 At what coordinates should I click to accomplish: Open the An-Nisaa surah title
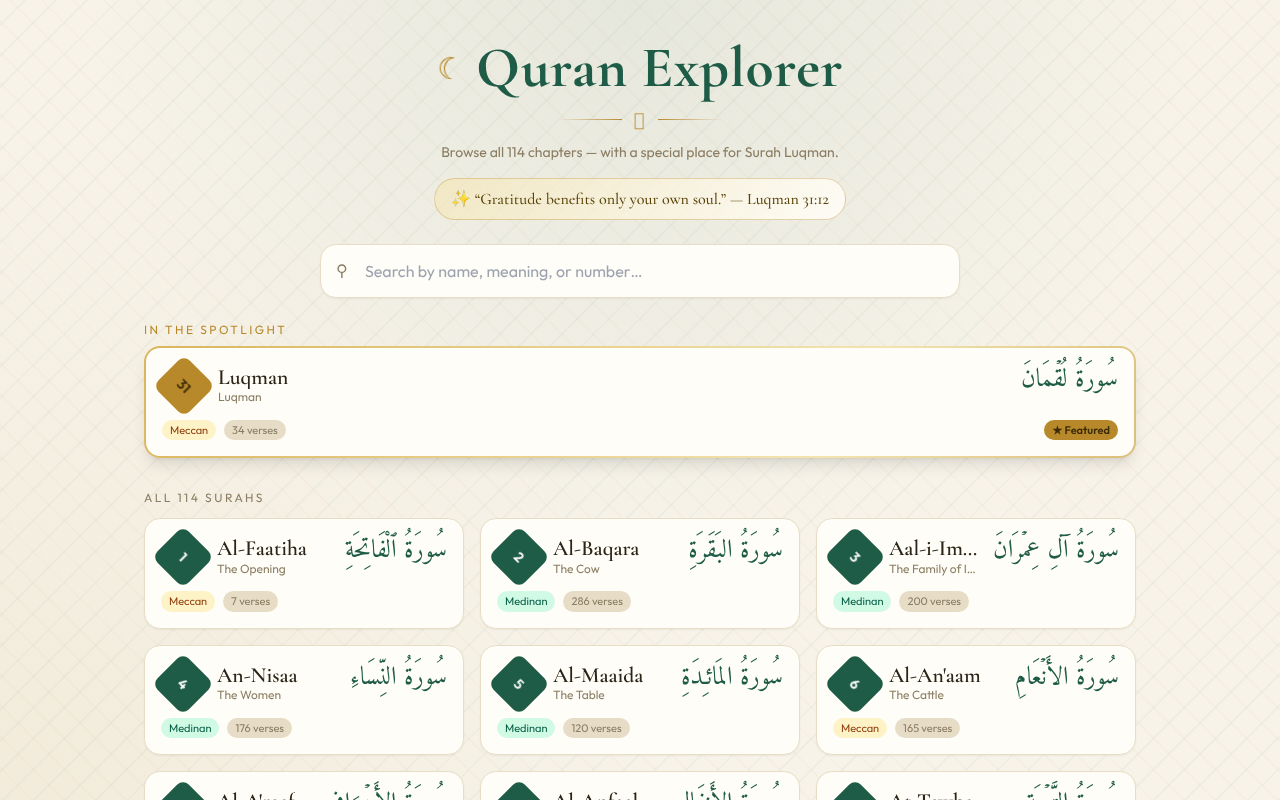click(257, 676)
